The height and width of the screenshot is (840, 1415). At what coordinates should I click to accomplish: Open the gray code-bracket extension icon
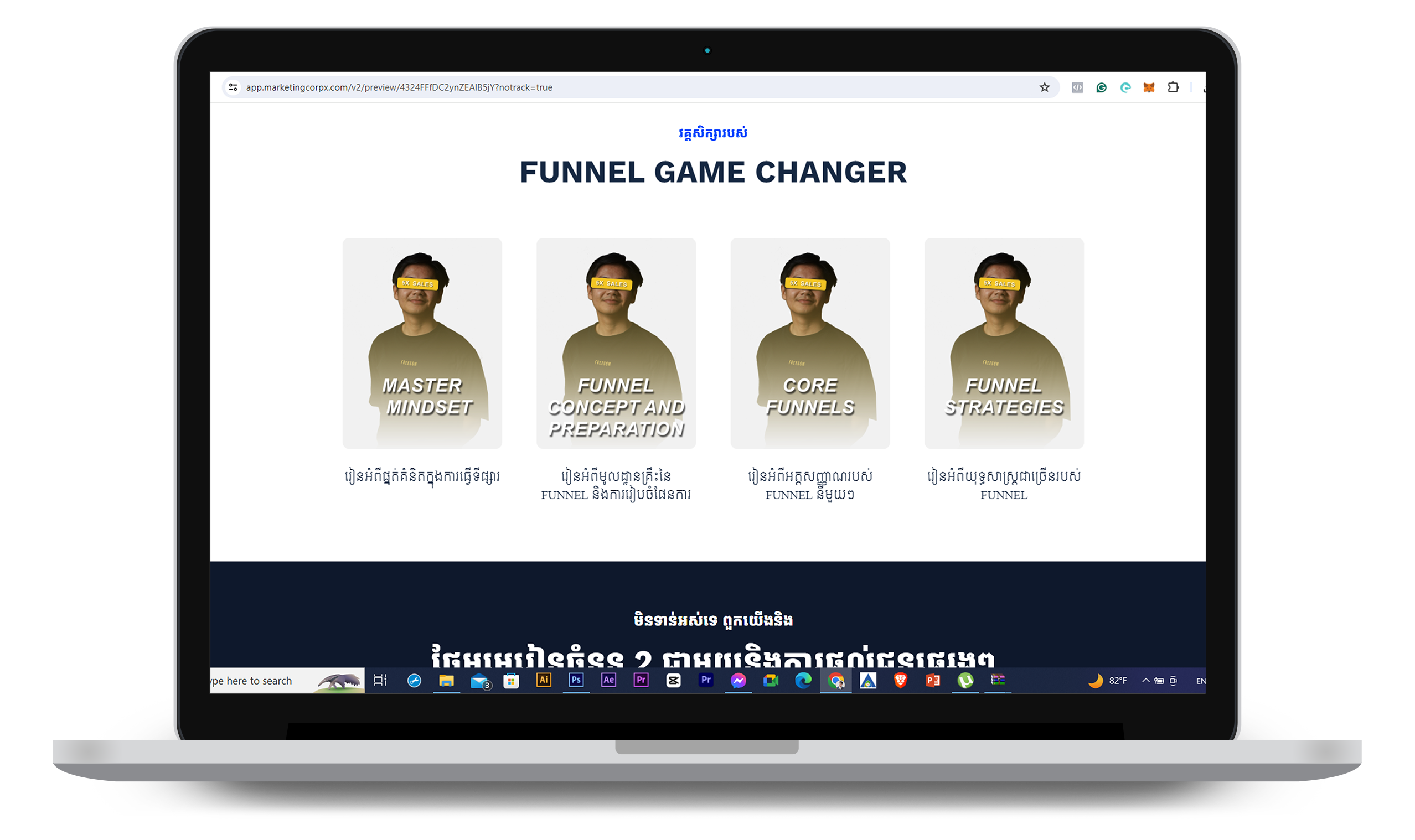click(x=1077, y=87)
